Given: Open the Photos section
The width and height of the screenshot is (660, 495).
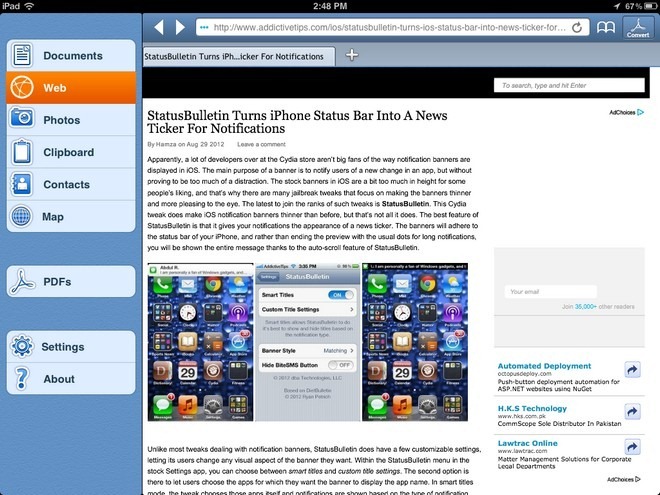Looking at the screenshot, I should 71,120.
